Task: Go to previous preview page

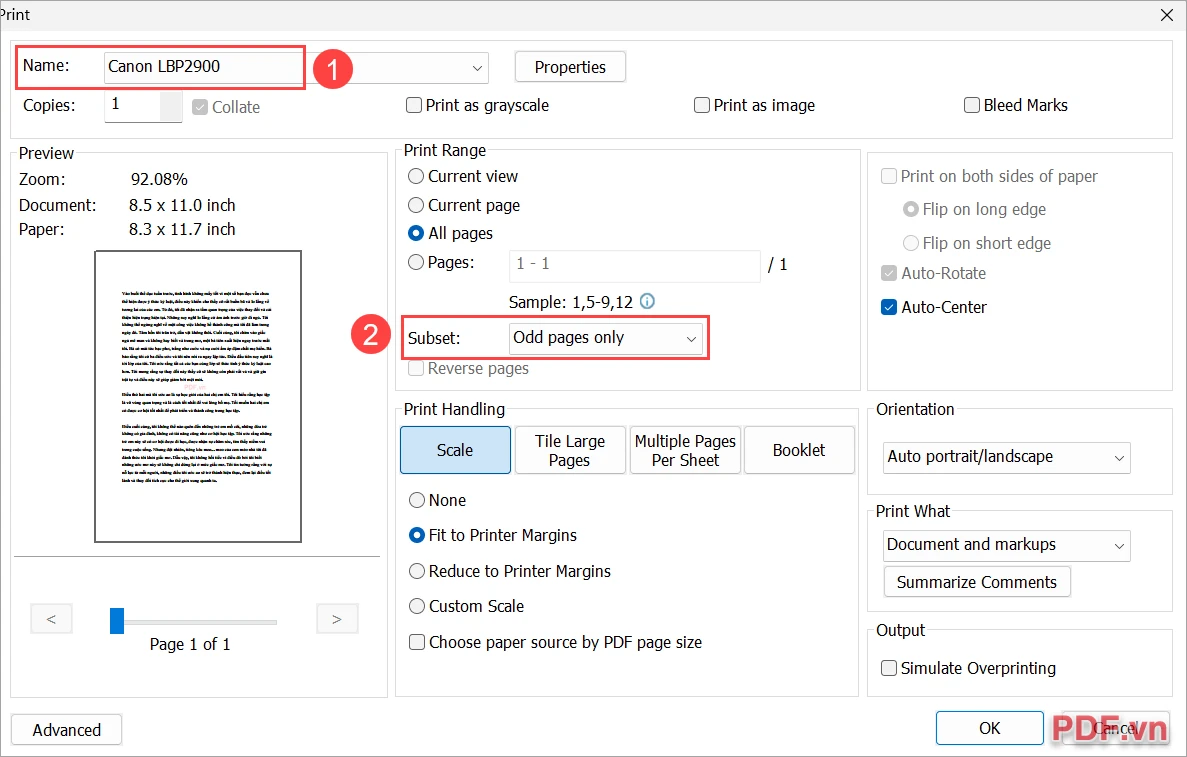Action: pos(51,618)
